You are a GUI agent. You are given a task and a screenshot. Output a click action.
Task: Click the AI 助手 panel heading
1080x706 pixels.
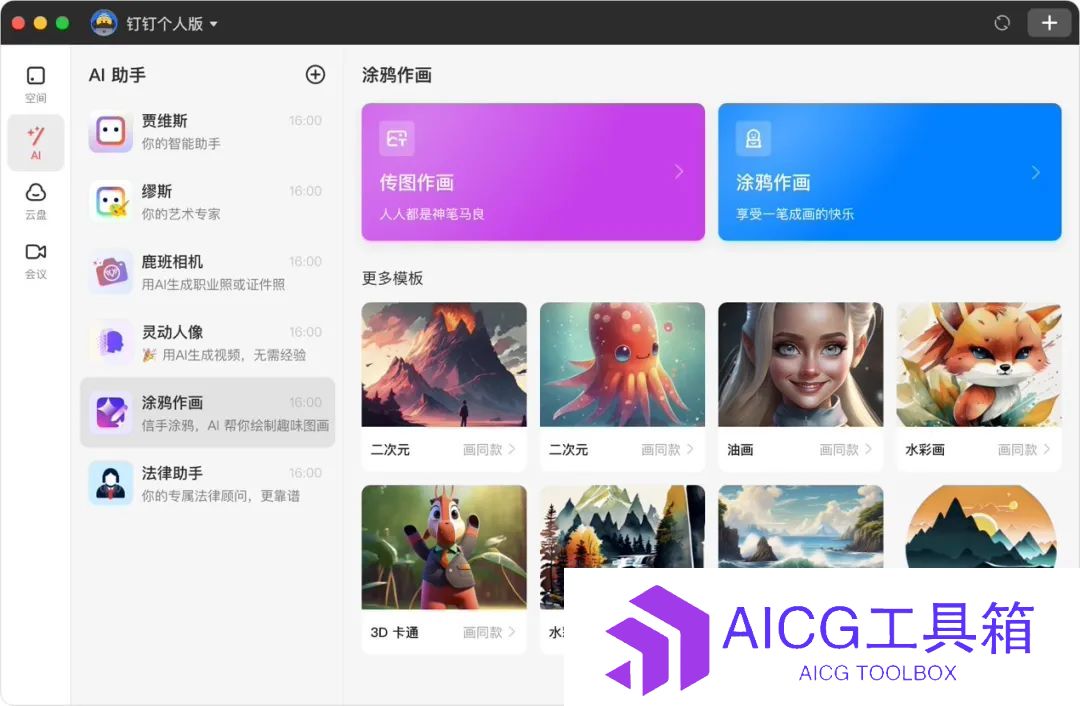[x=117, y=74]
